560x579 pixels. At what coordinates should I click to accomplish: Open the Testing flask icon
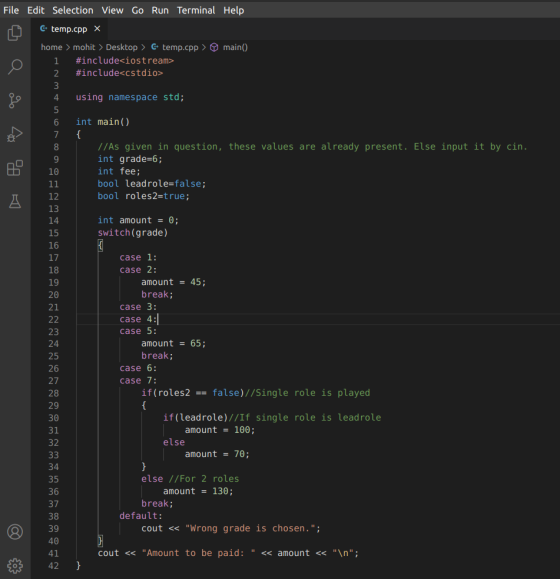15,201
